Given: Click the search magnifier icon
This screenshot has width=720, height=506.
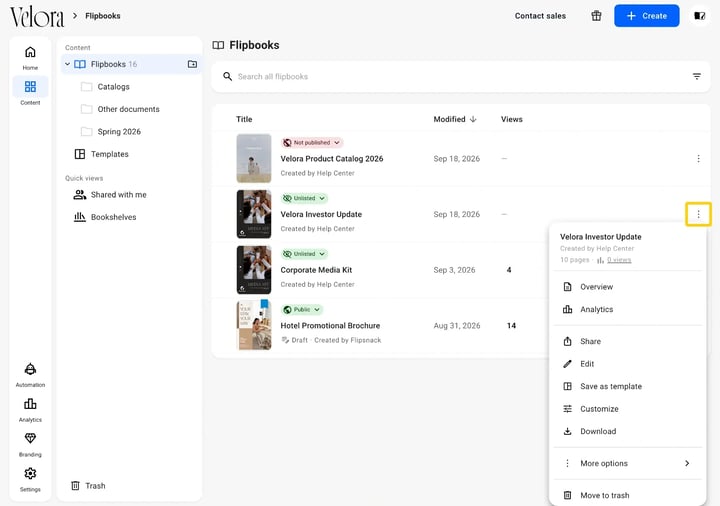Looking at the screenshot, I should pos(227,76).
